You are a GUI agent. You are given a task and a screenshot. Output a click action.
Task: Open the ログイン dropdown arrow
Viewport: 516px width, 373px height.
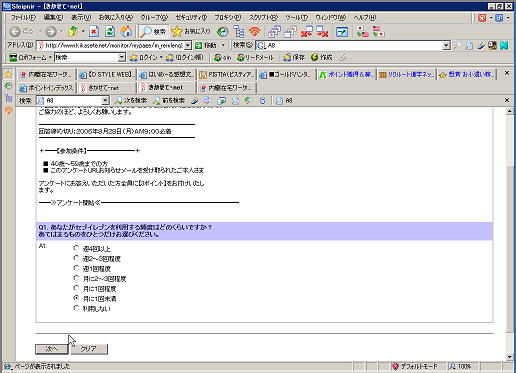(161, 57)
